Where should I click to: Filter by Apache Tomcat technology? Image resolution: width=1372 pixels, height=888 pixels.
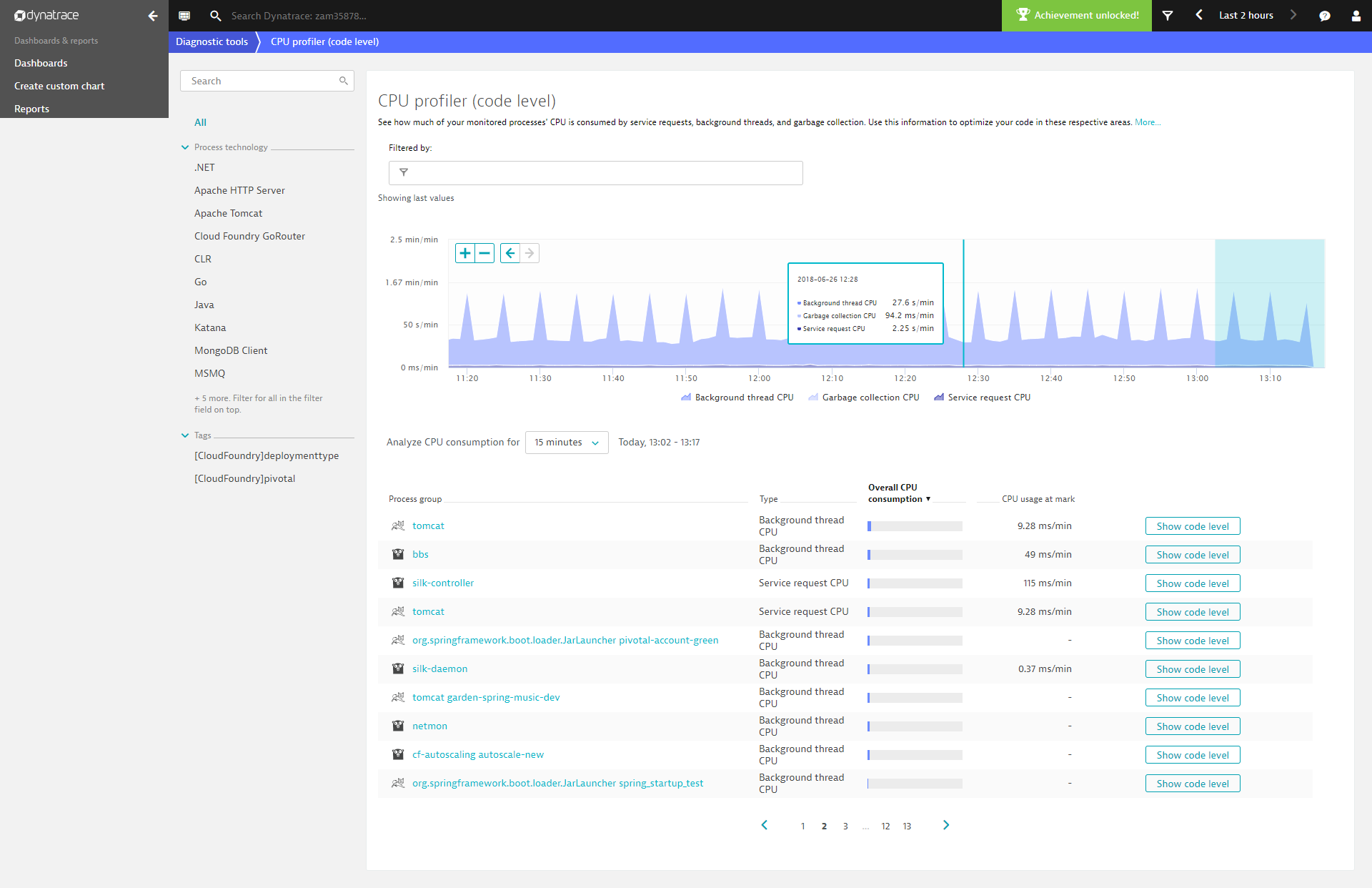[x=228, y=213]
